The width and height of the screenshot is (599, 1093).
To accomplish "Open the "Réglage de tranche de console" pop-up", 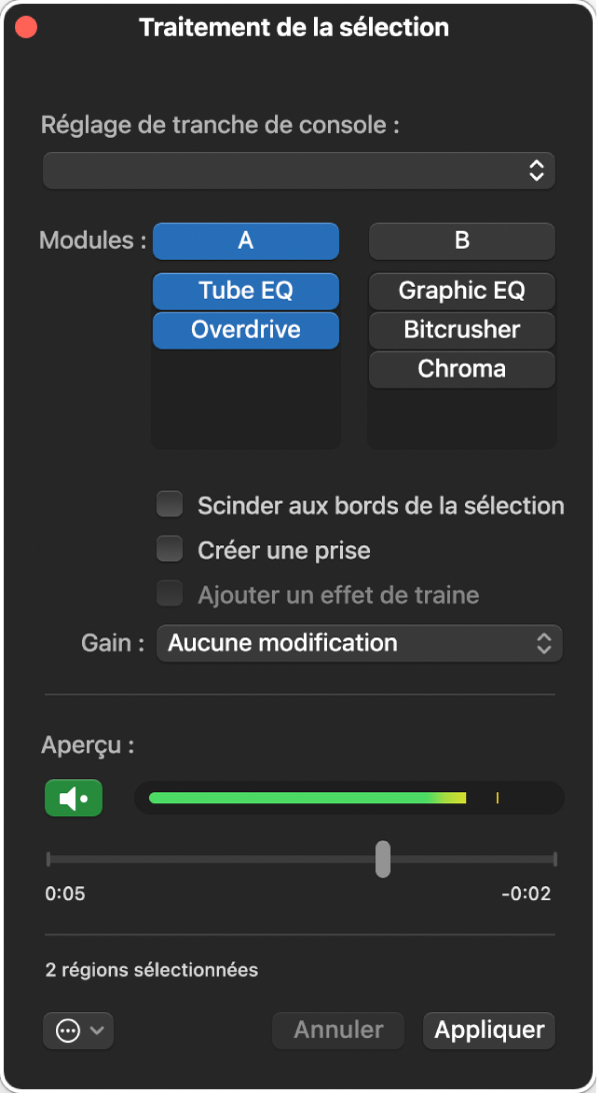I will click(x=298, y=170).
